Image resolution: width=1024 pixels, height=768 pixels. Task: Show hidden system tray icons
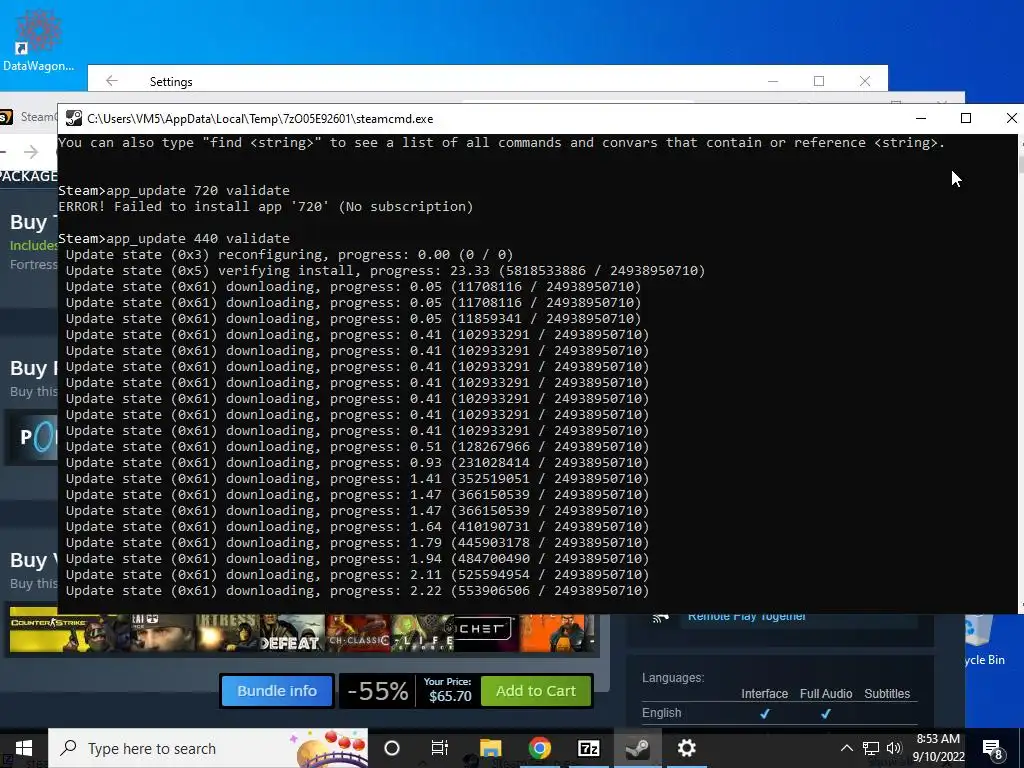tap(846, 748)
